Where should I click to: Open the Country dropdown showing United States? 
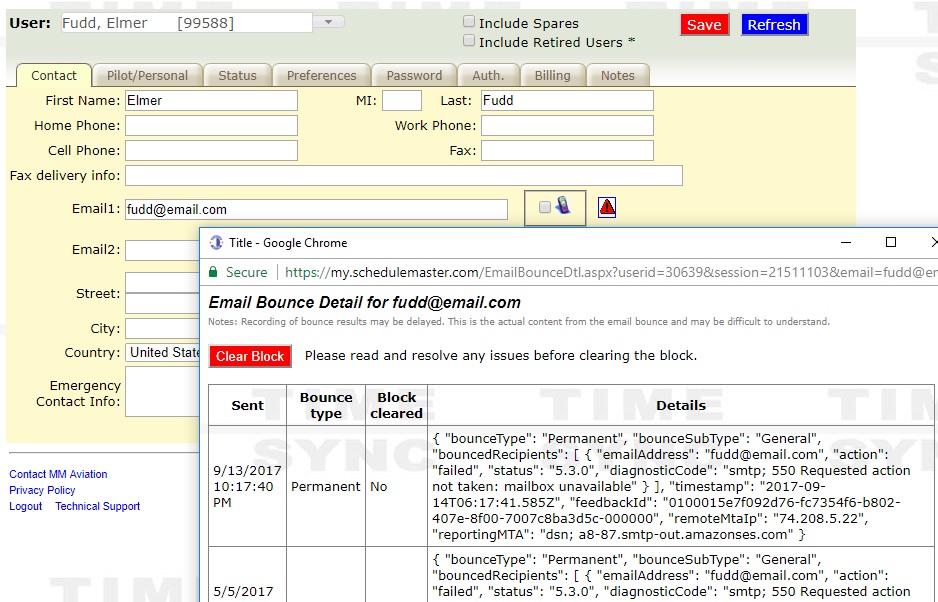point(163,352)
